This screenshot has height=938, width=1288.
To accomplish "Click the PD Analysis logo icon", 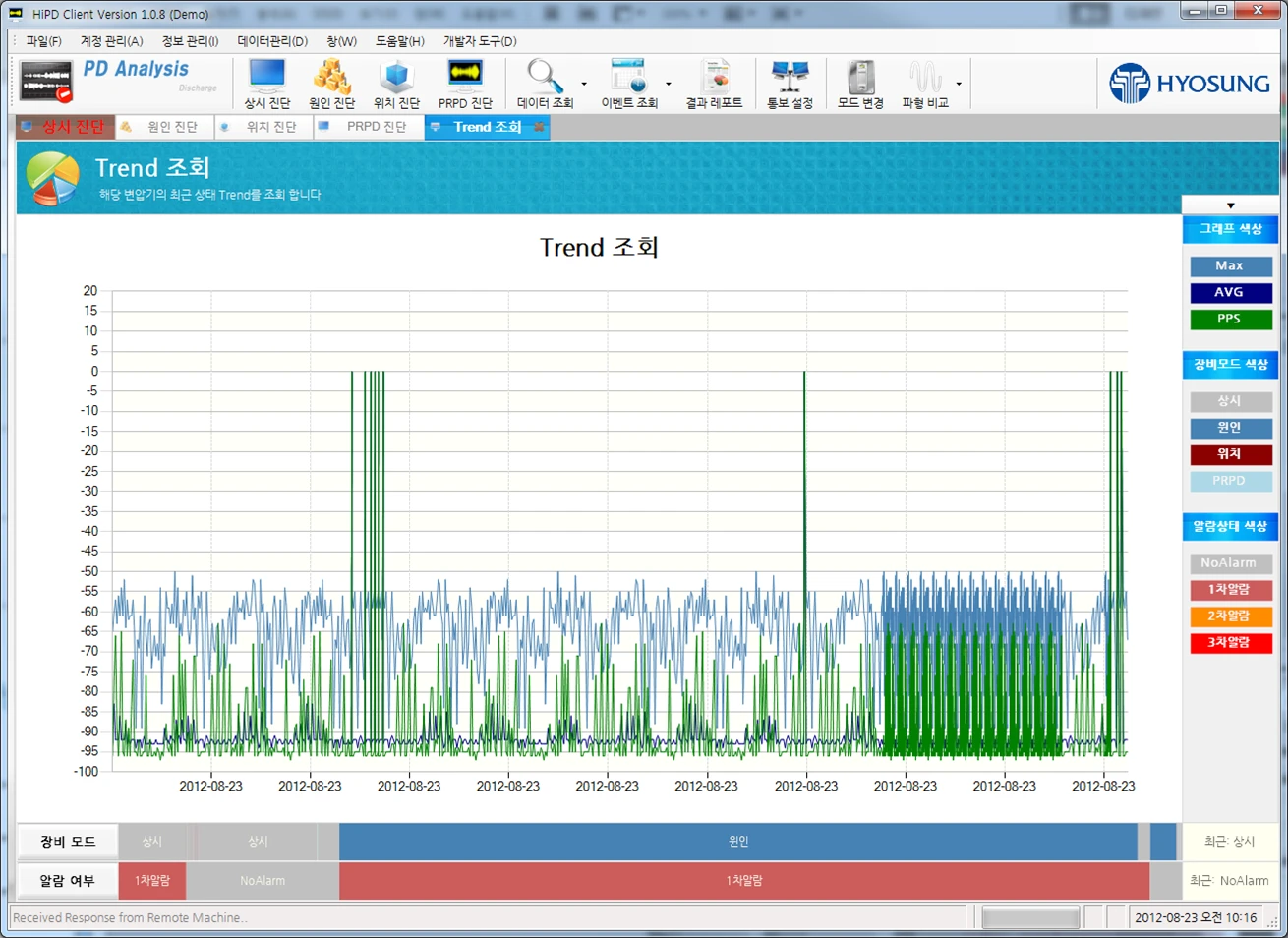I will click(x=46, y=82).
